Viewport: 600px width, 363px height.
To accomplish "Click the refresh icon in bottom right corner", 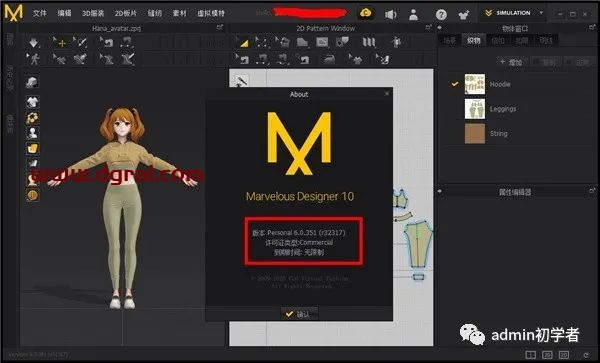I will [x=585, y=355].
